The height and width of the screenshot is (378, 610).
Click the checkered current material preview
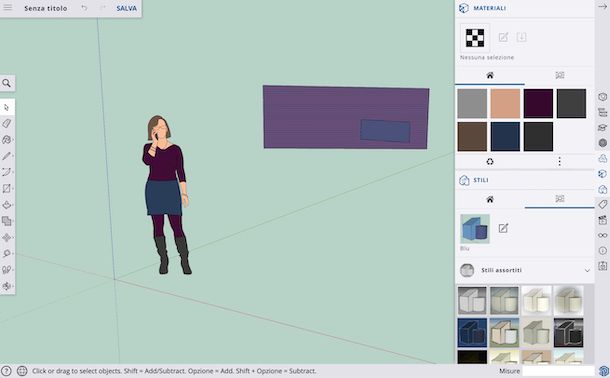(x=475, y=38)
